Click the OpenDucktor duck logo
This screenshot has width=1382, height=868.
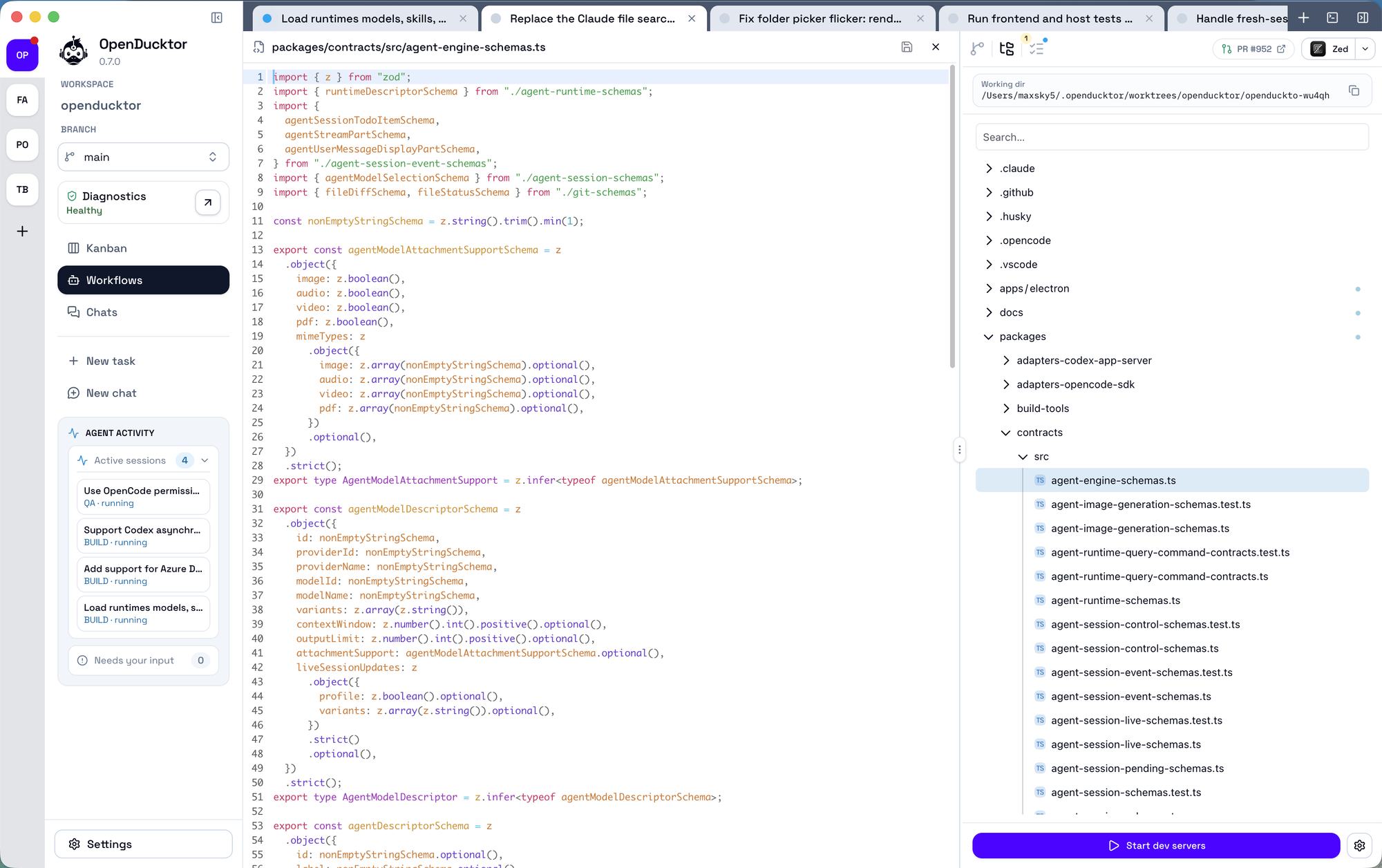coord(73,52)
